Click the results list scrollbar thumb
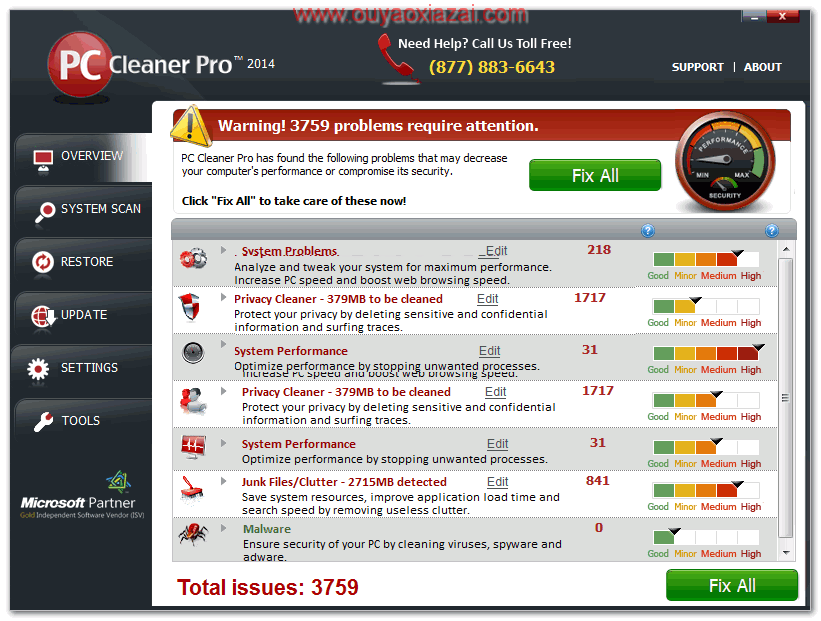 click(x=785, y=398)
